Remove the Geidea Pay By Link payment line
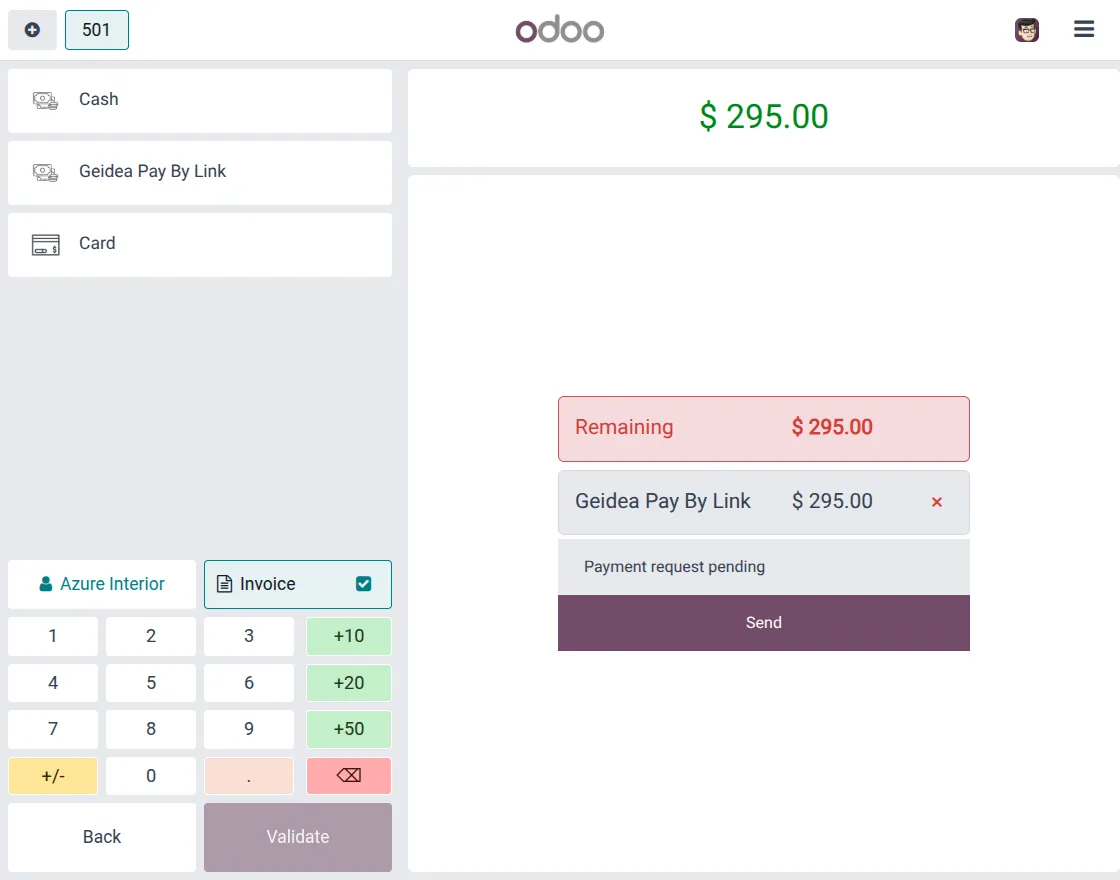 [x=937, y=502]
